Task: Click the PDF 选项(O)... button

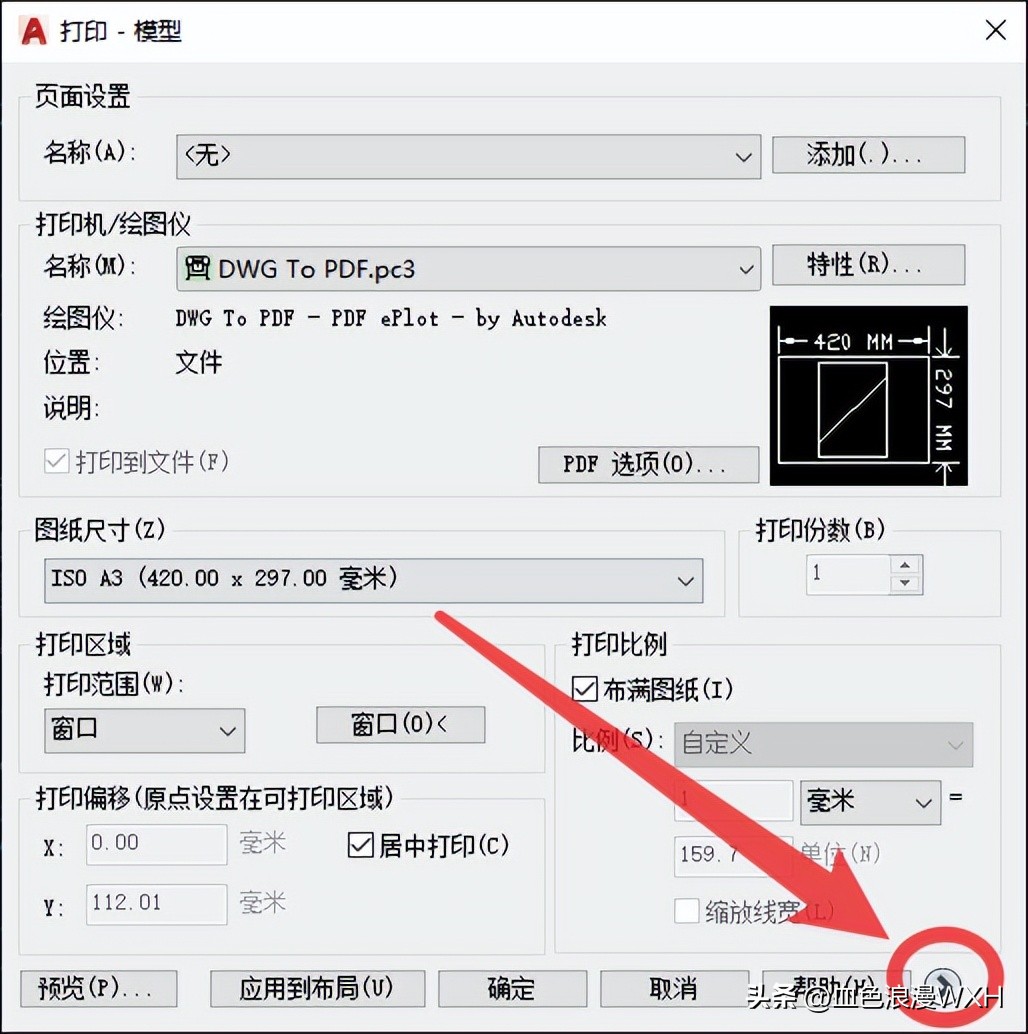Action: [x=648, y=465]
